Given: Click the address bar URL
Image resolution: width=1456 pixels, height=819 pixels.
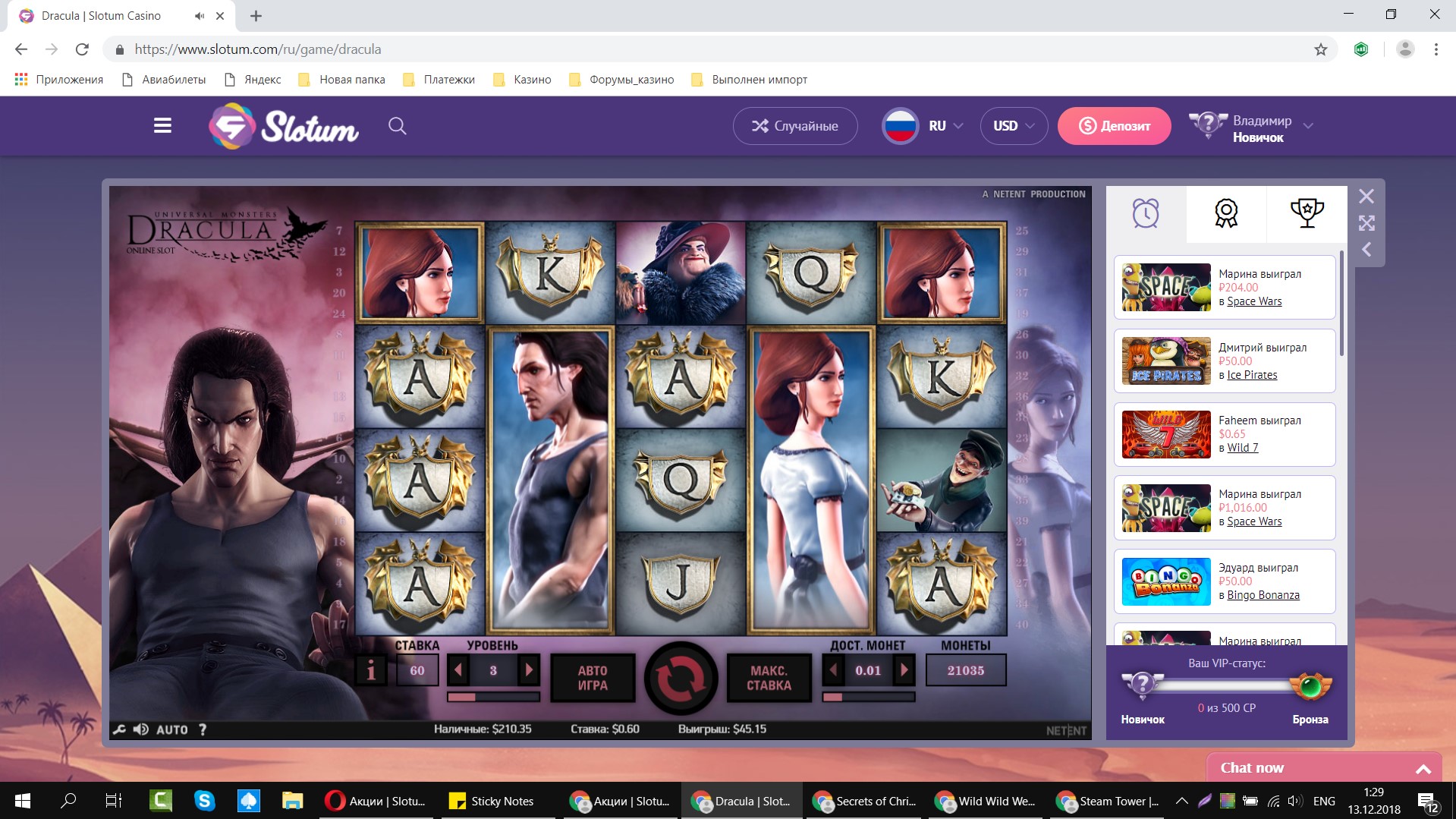Looking at the screenshot, I should click(x=258, y=49).
